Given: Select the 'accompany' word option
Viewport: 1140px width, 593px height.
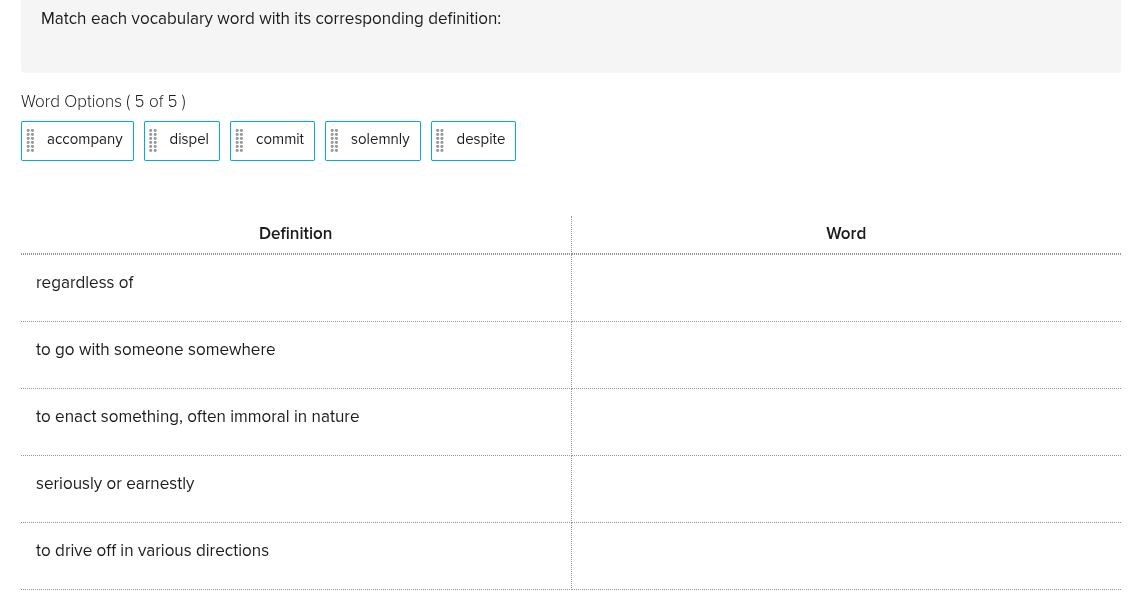Looking at the screenshot, I should 85,139.
